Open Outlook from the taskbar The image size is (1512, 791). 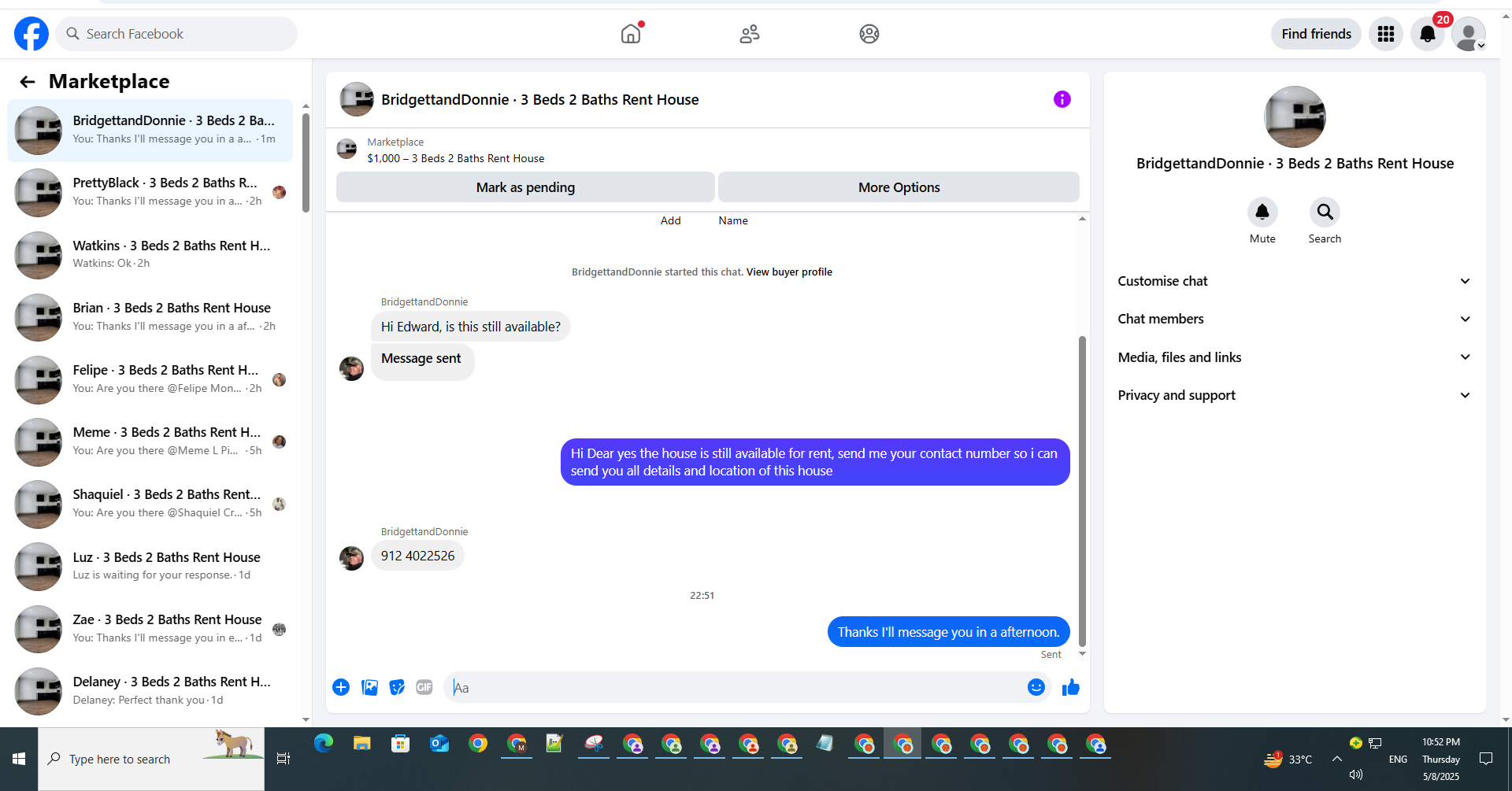[439, 743]
